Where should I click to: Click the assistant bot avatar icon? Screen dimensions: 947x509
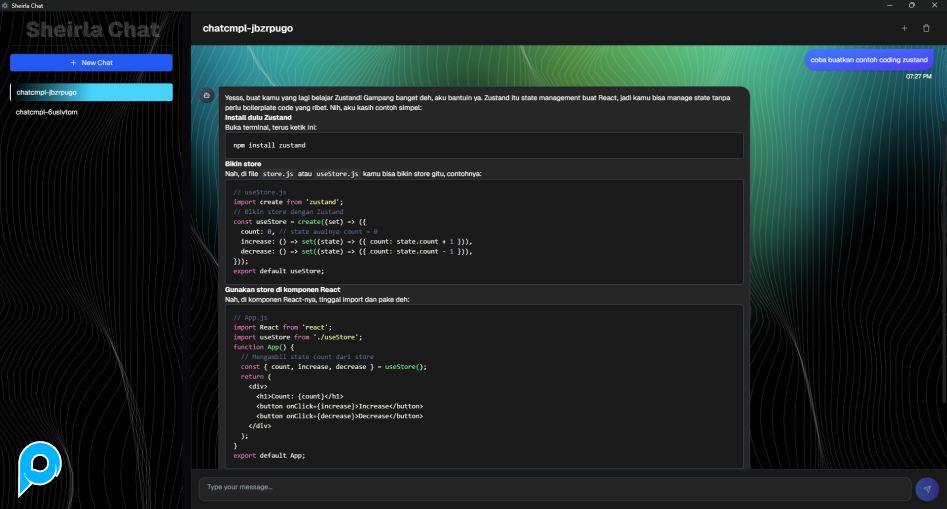pyautogui.click(x=206, y=95)
